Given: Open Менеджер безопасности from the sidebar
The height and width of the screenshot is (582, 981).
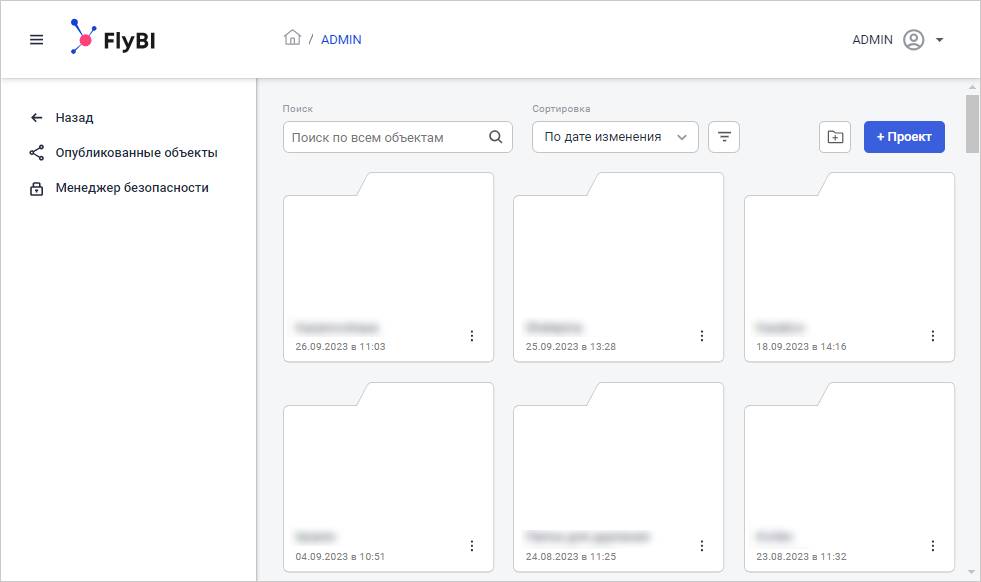Looking at the screenshot, I should click(x=132, y=187).
